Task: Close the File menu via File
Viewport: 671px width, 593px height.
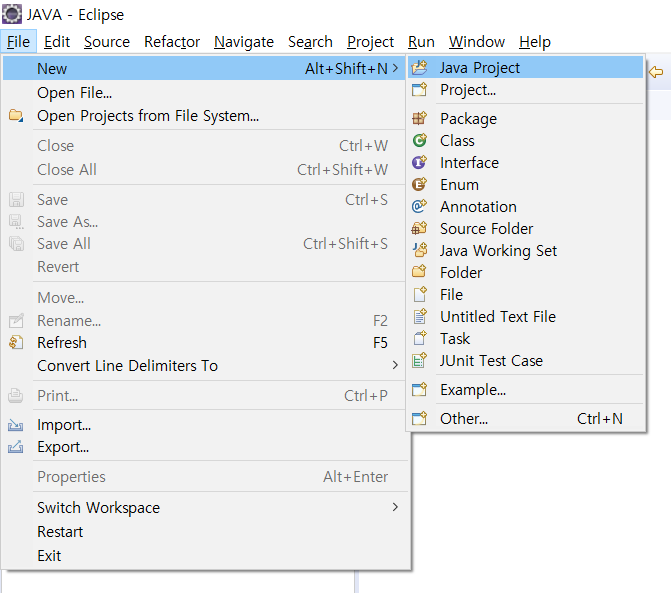Action: tap(18, 42)
